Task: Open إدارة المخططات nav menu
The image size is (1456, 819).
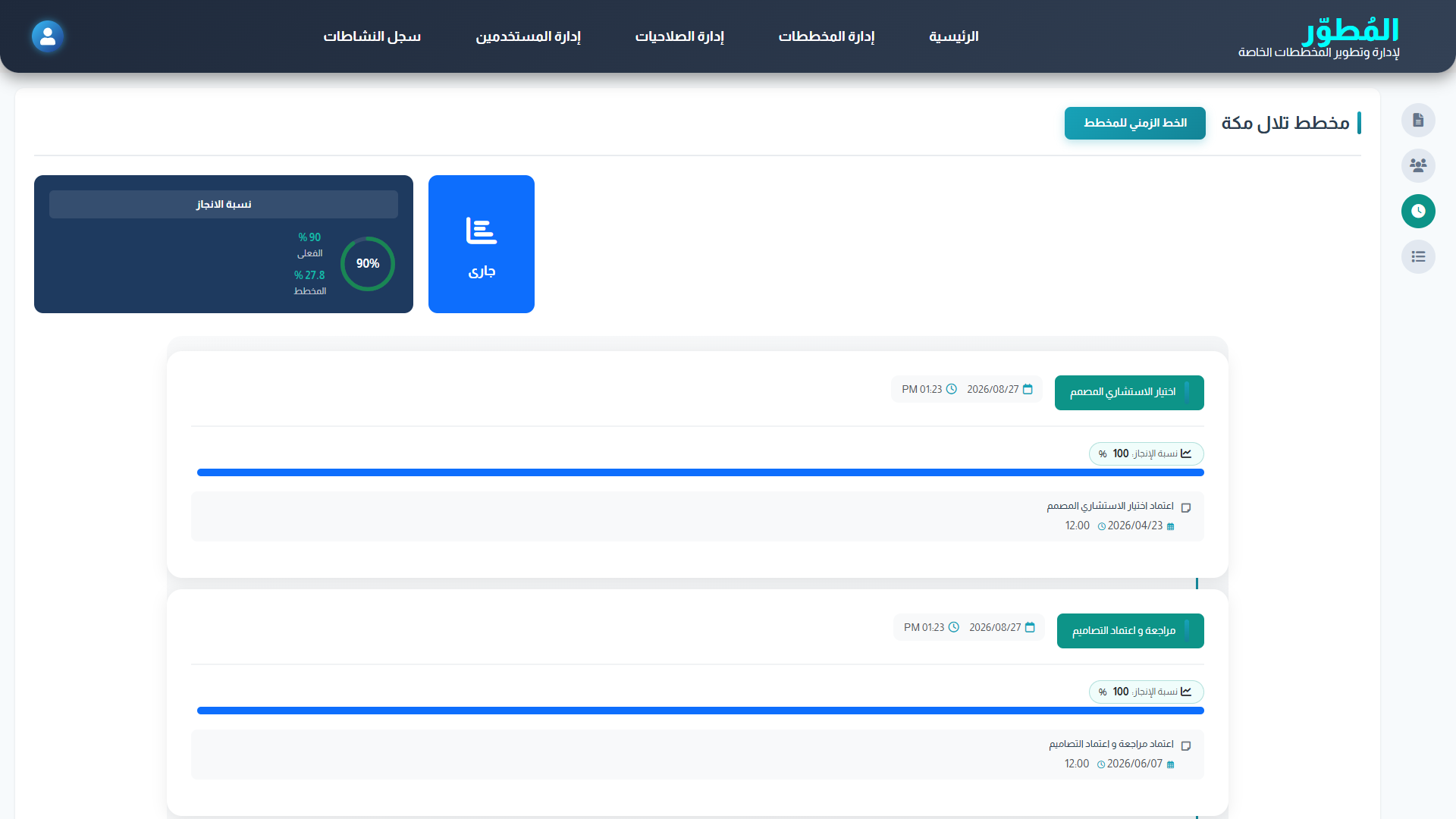Action: pos(827,36)
